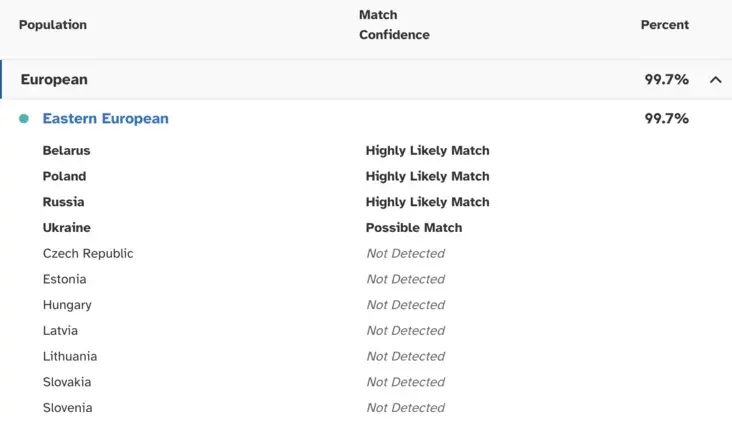Click the teal dot beside Eastern European
This screenshot has height=422, width=732.
pyautogui.click(x=24, y=119)
